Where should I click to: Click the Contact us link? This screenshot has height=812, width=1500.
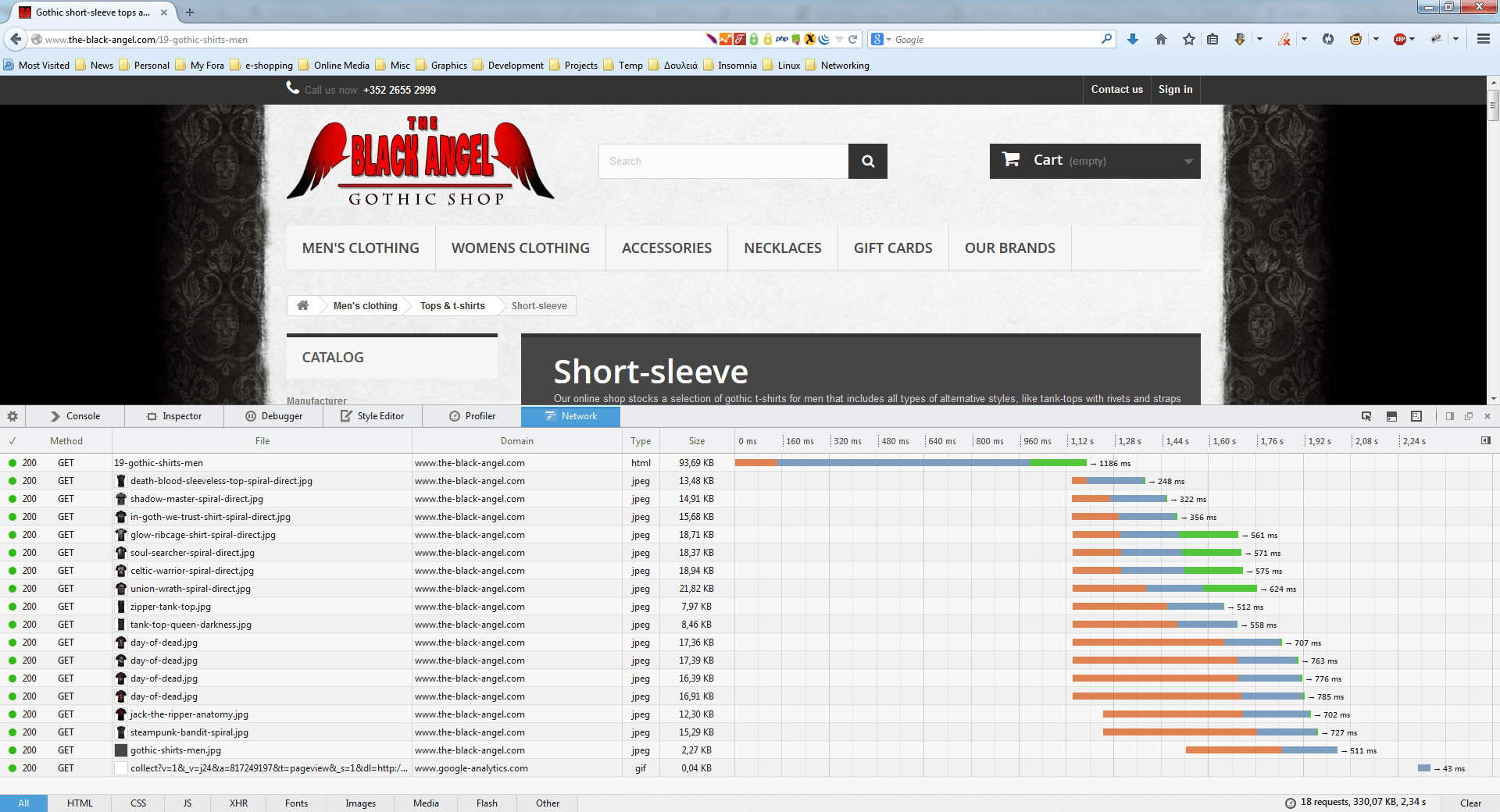1116,90
